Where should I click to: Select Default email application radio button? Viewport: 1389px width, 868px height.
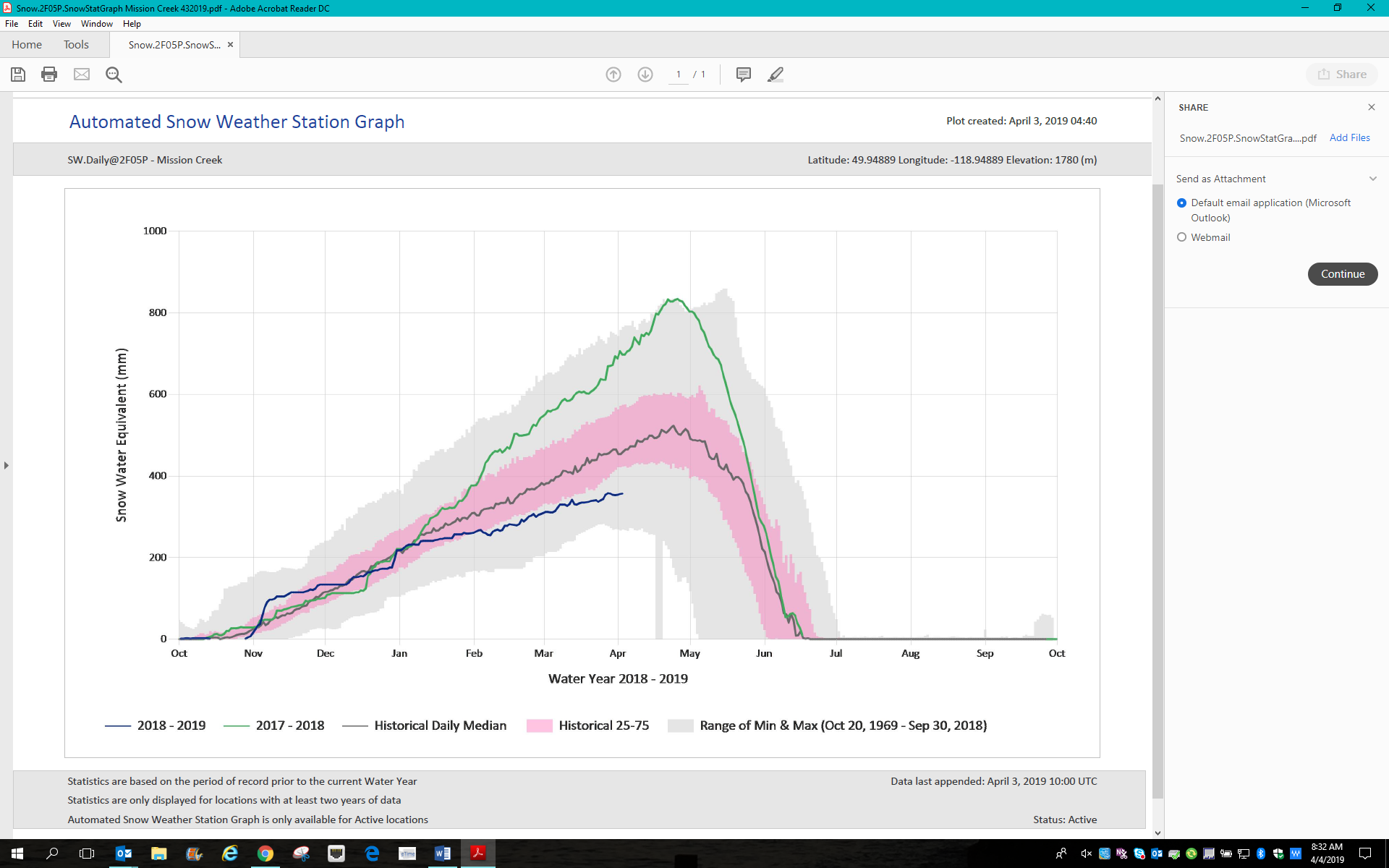point(1181,203)
